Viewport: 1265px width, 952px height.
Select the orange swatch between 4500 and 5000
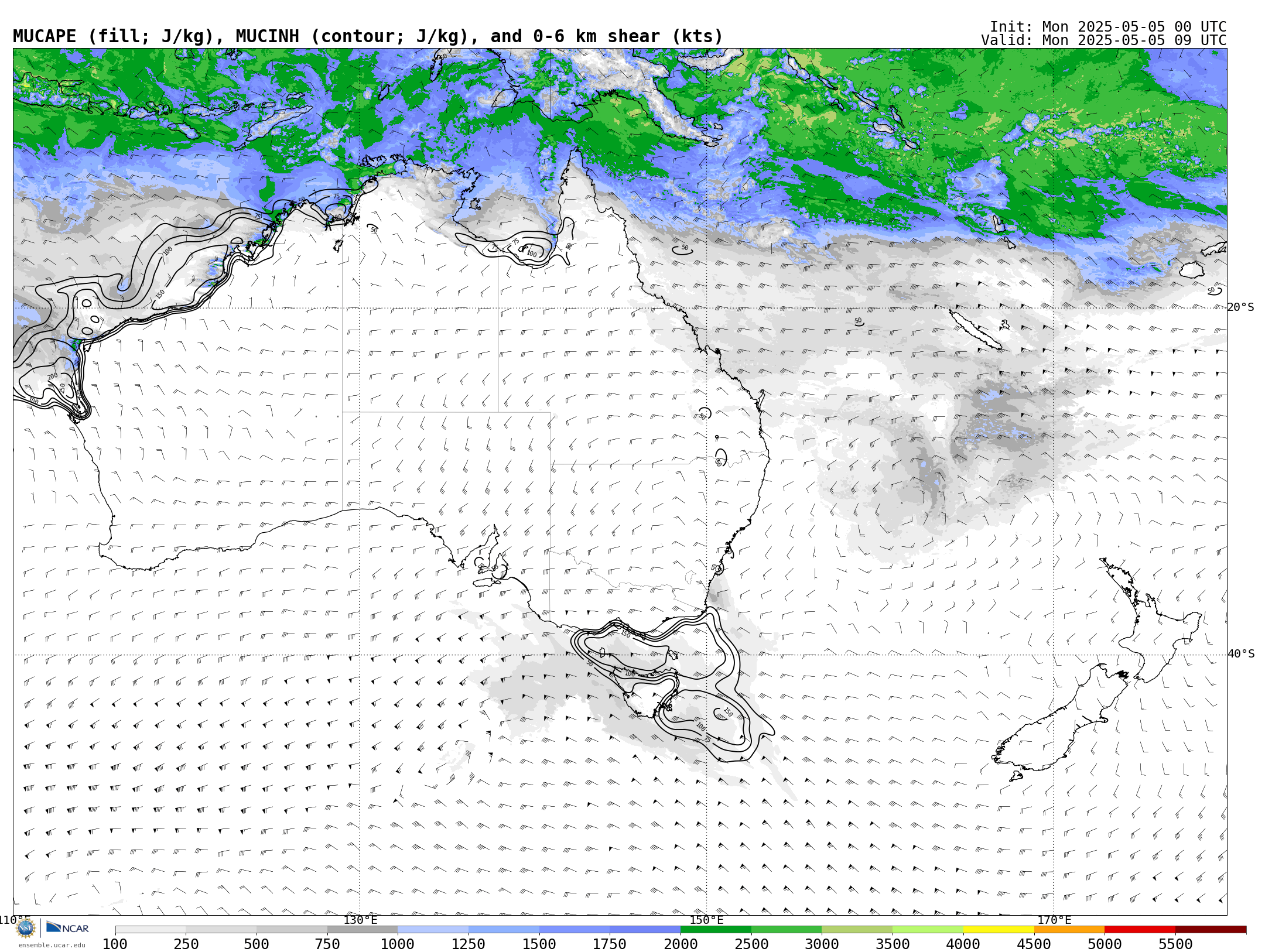pyautogui.click(x=1069, y=930)
